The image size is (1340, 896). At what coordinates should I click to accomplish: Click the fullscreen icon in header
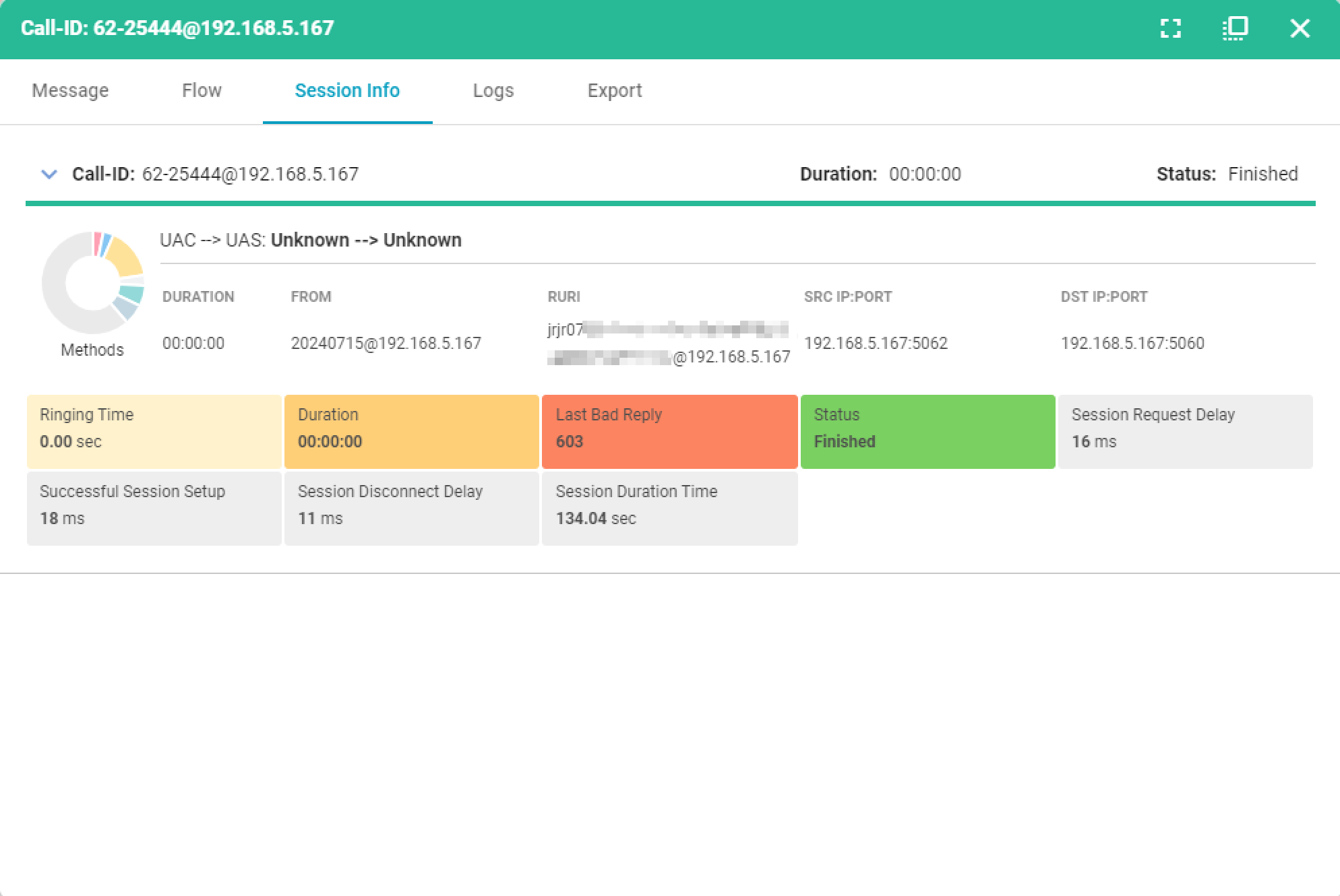pos(1171,28)
